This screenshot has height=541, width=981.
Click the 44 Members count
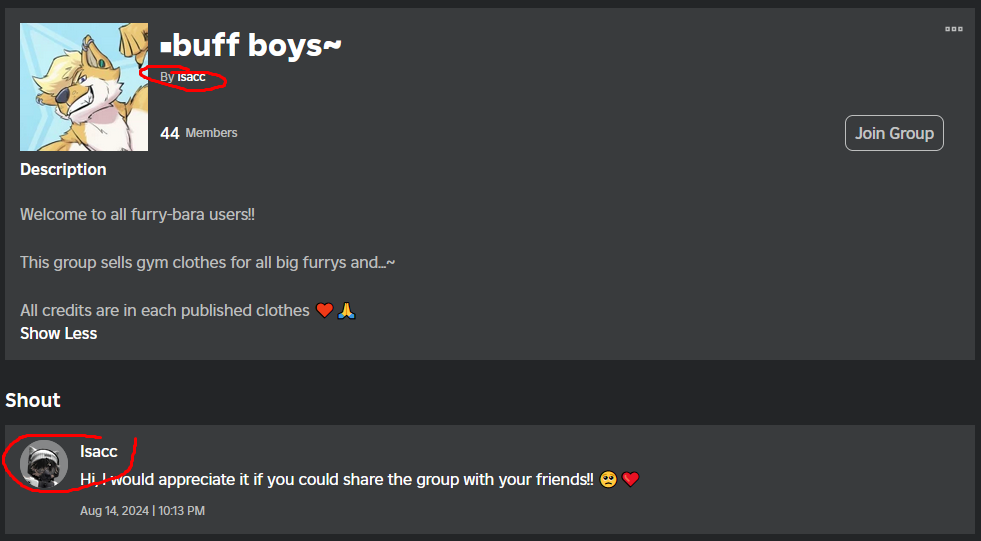click(x=199, y=133)
